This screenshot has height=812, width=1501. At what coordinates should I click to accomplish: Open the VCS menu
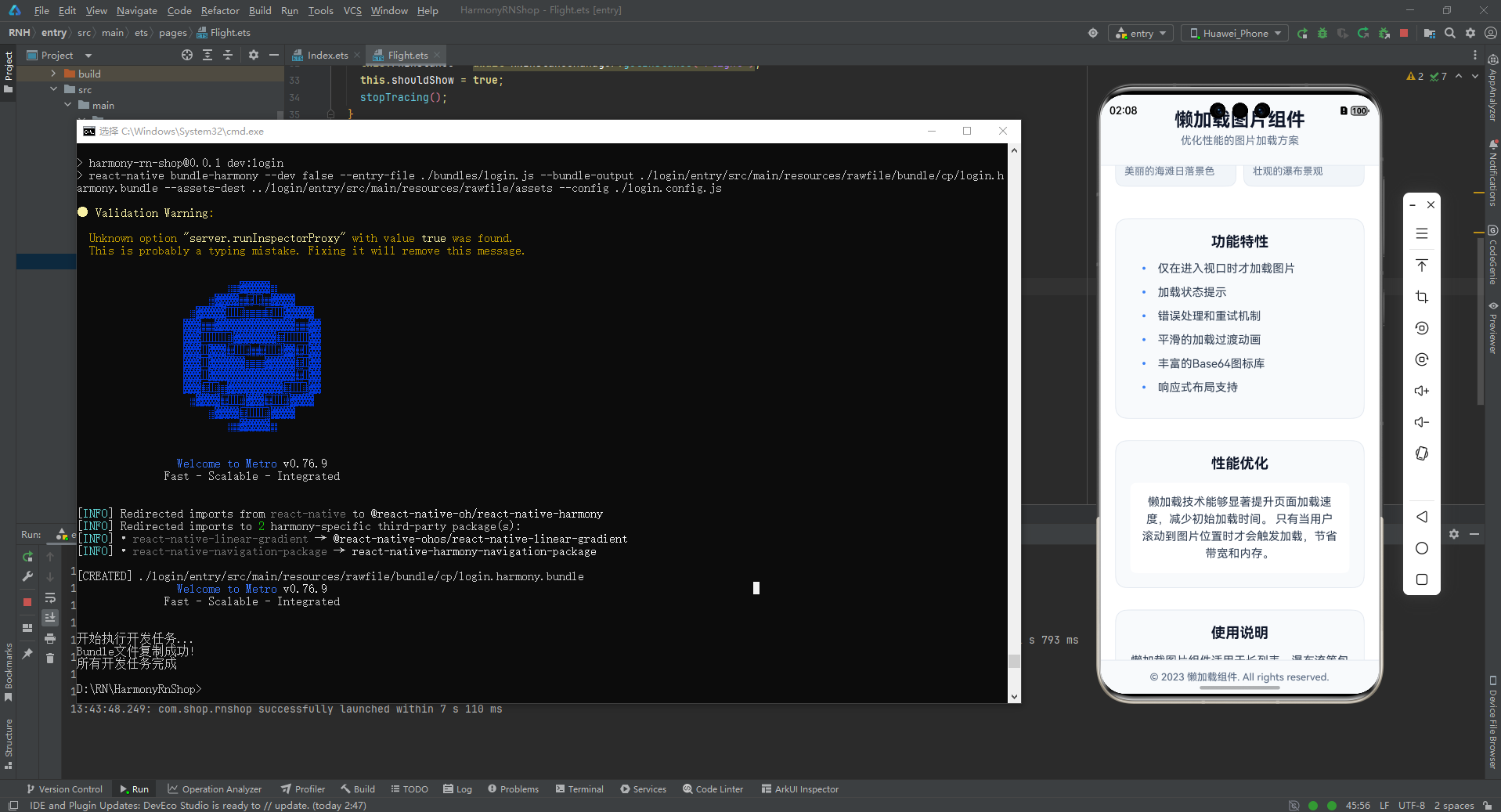pyautogui.click(x=352, y=10)
